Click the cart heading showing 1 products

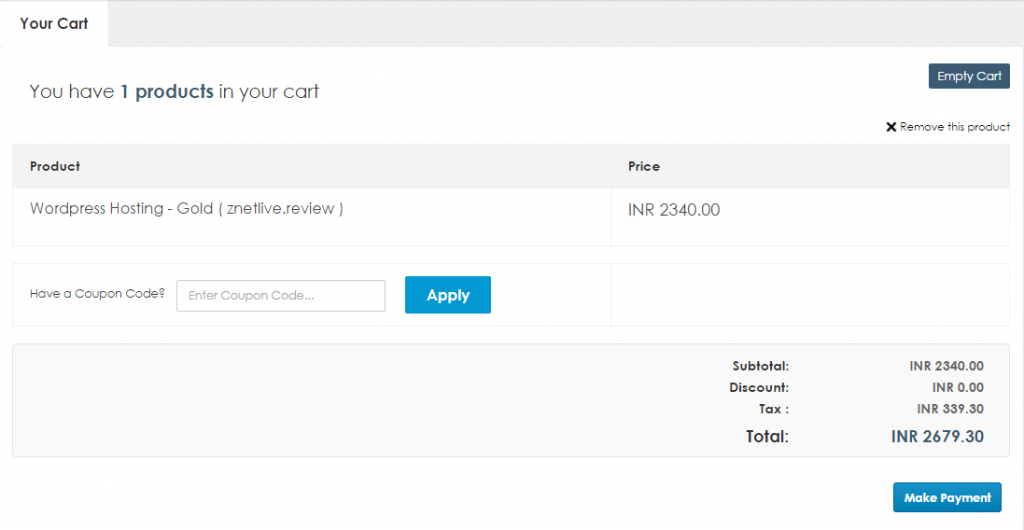tap(174, 92)
